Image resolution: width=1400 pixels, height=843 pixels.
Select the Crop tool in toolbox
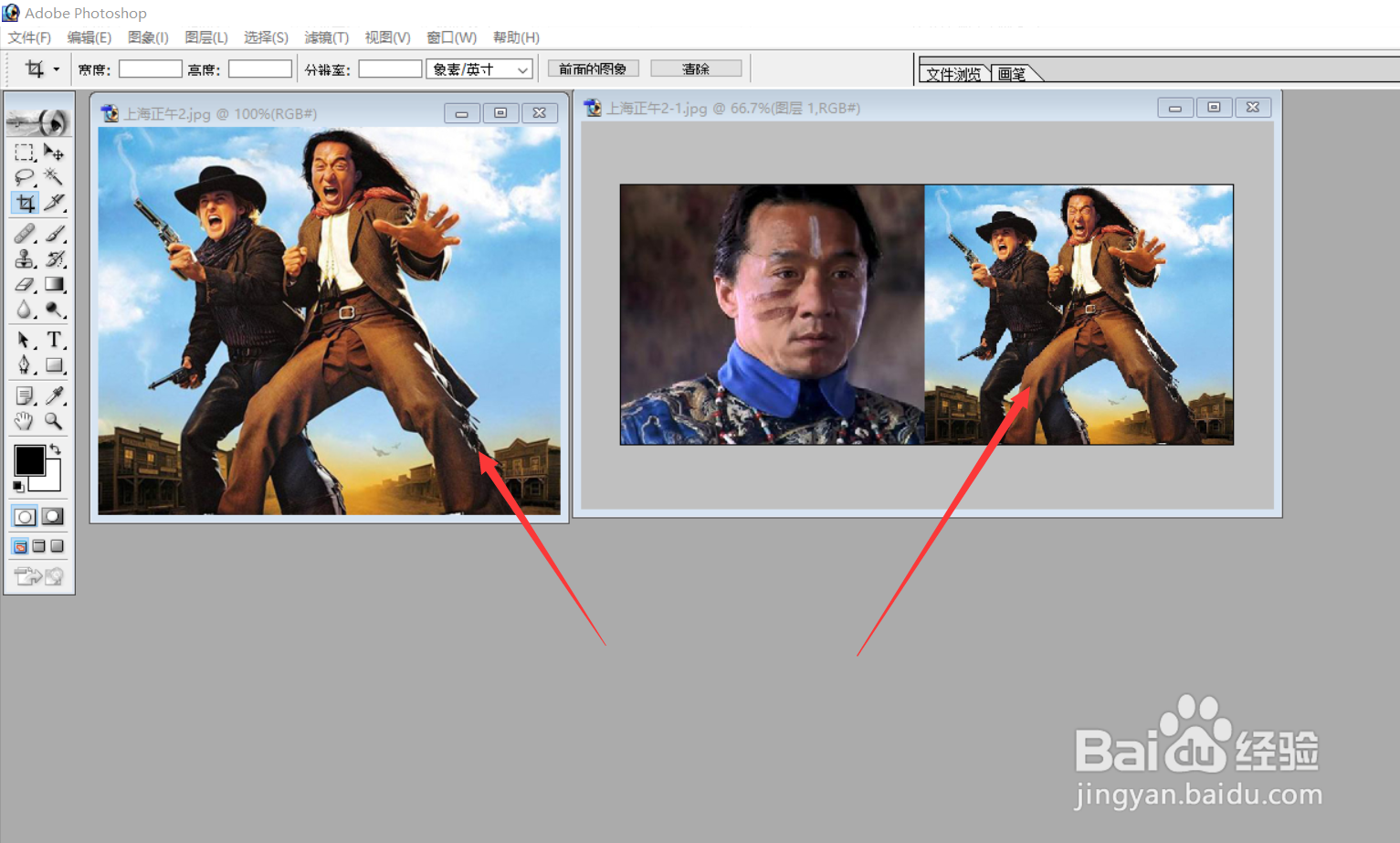click(x=25, y=203)
